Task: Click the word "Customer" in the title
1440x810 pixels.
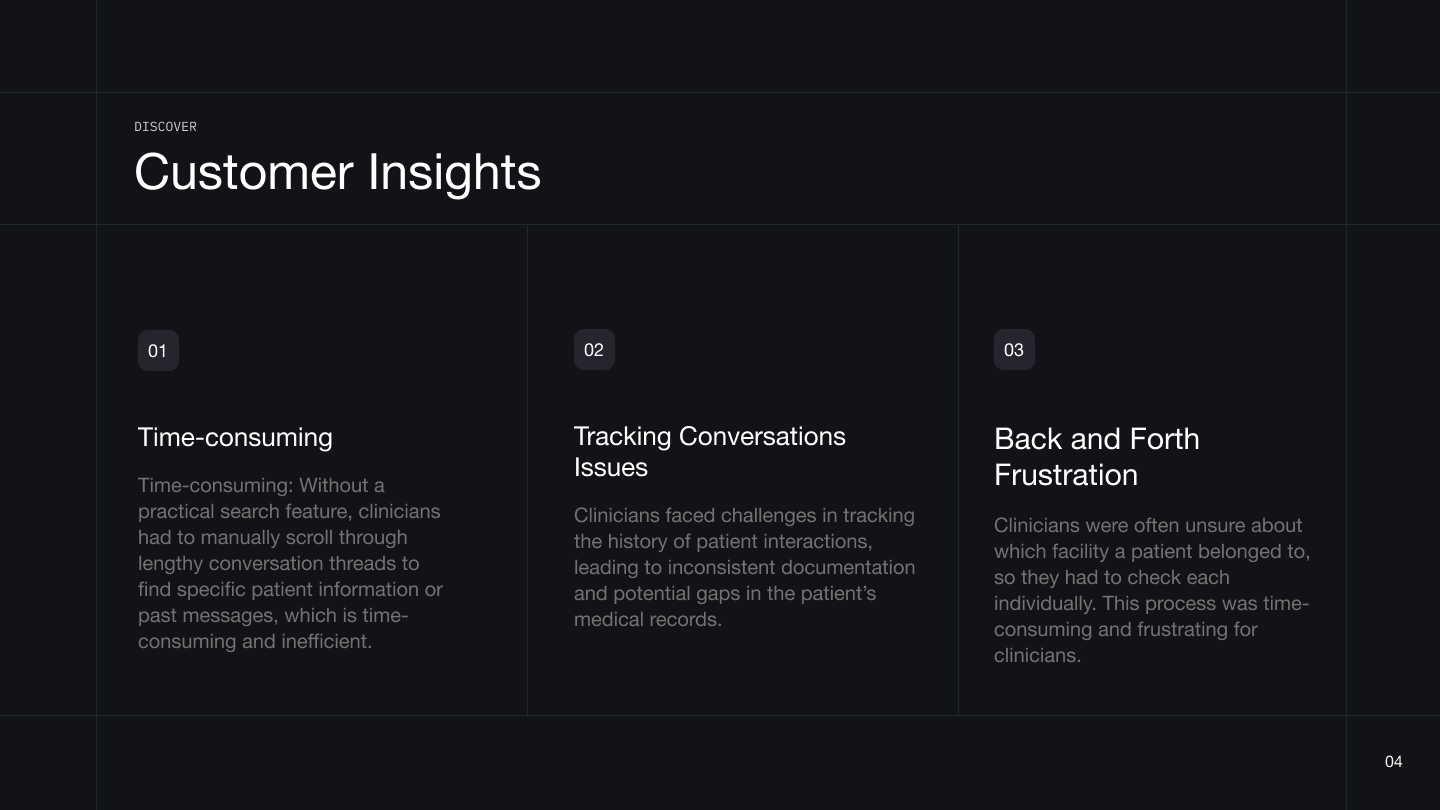Action: pyautogui.click(x=244, y=172)
